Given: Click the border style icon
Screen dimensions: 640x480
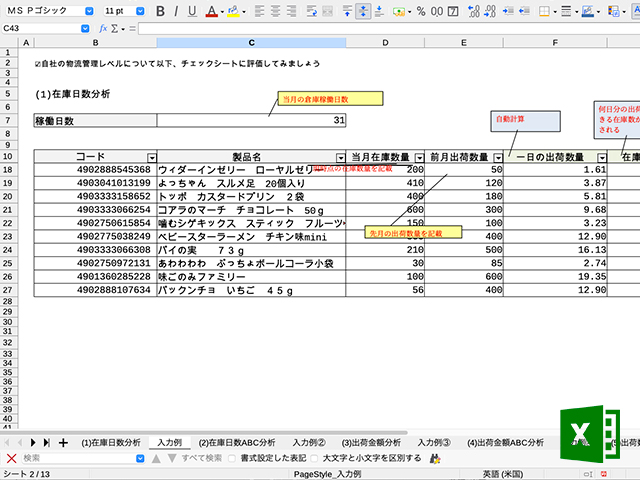Looking at the screenshot, I should pos(566,11).
